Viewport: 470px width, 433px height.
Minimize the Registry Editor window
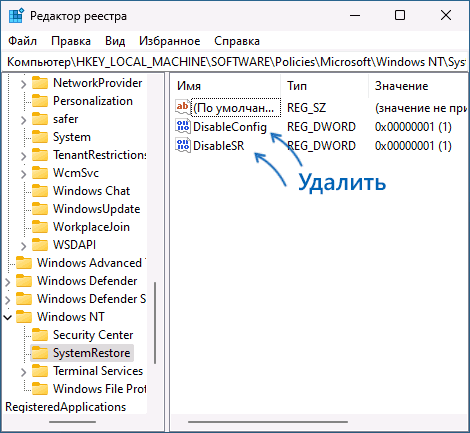[355, 15]
